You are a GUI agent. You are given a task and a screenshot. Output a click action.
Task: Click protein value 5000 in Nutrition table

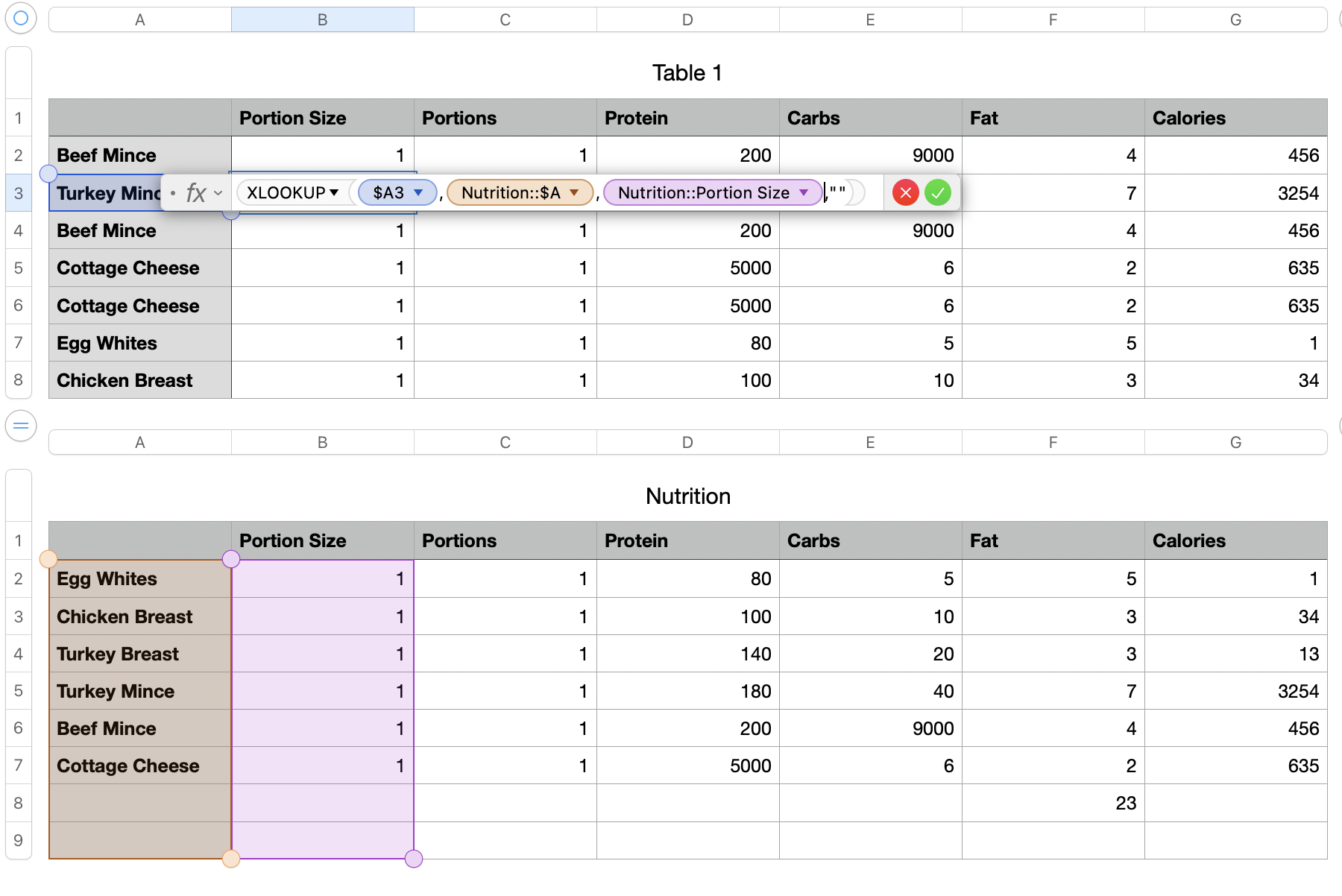[x=750, y=766]
